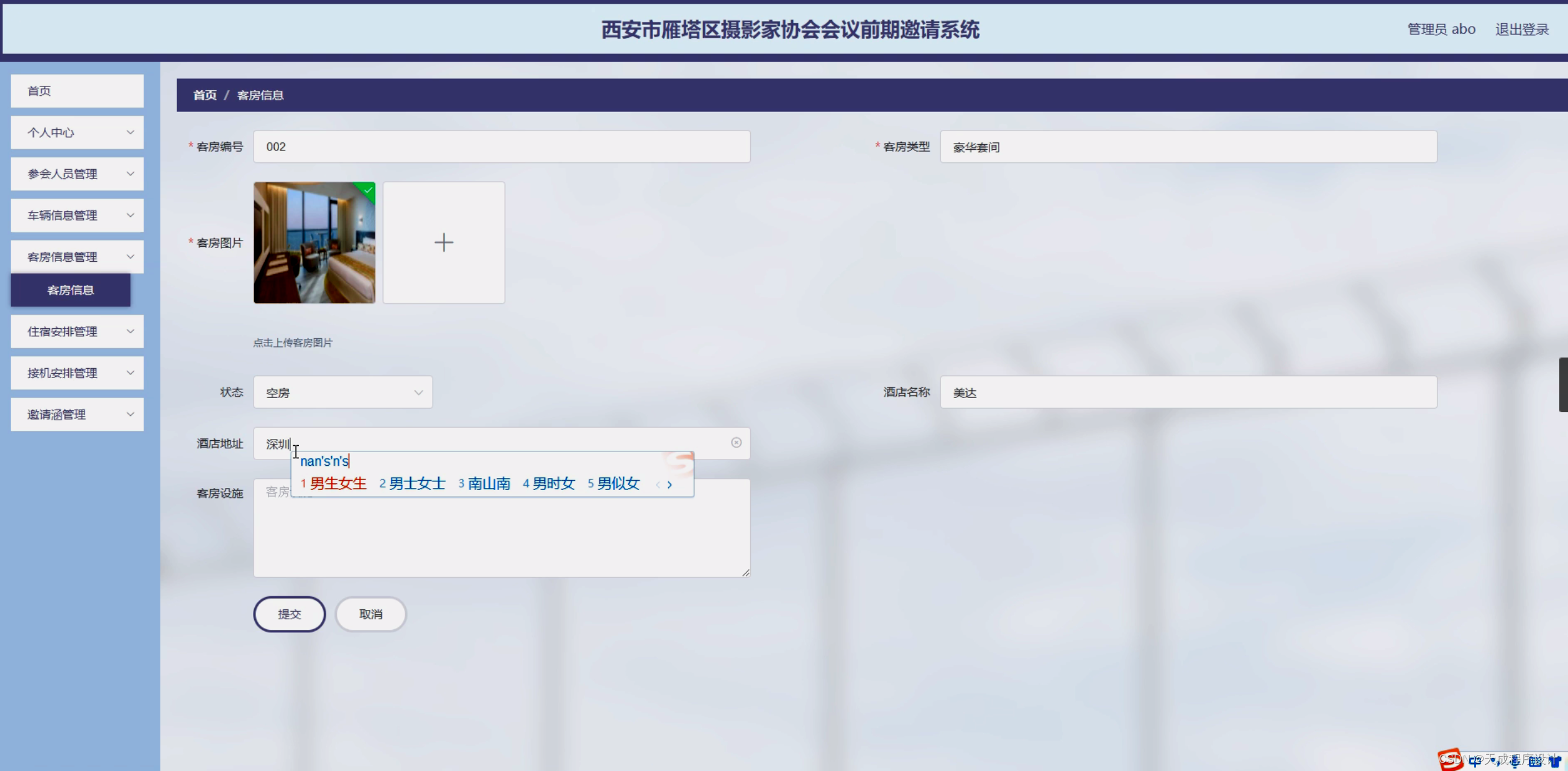This screenshot has height=771, width=1568.
Task: Click the previous-page arrow in the pinyin candidate bar
Action: coord(658,484)
